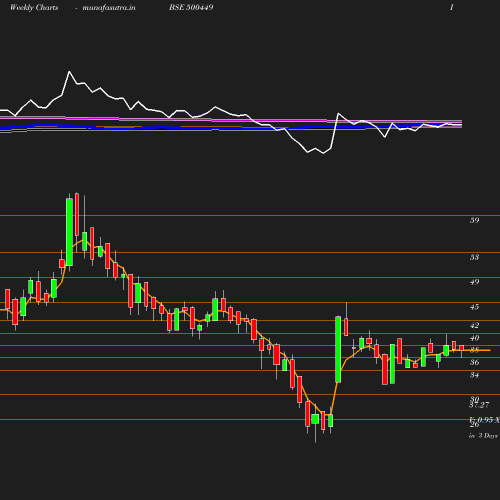
Task: Click the "in 3 Days" text
Action: tap(483, 435)
